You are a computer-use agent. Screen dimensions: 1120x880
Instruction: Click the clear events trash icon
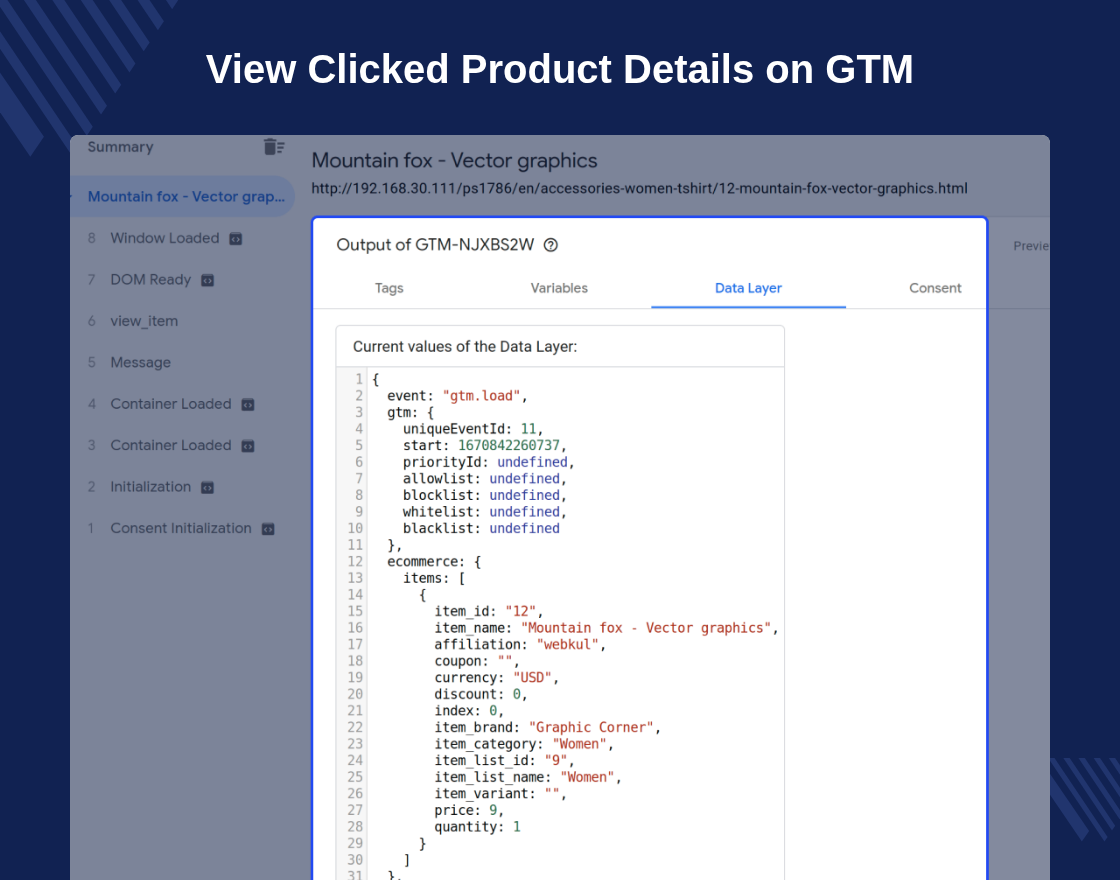click(274, 146)
